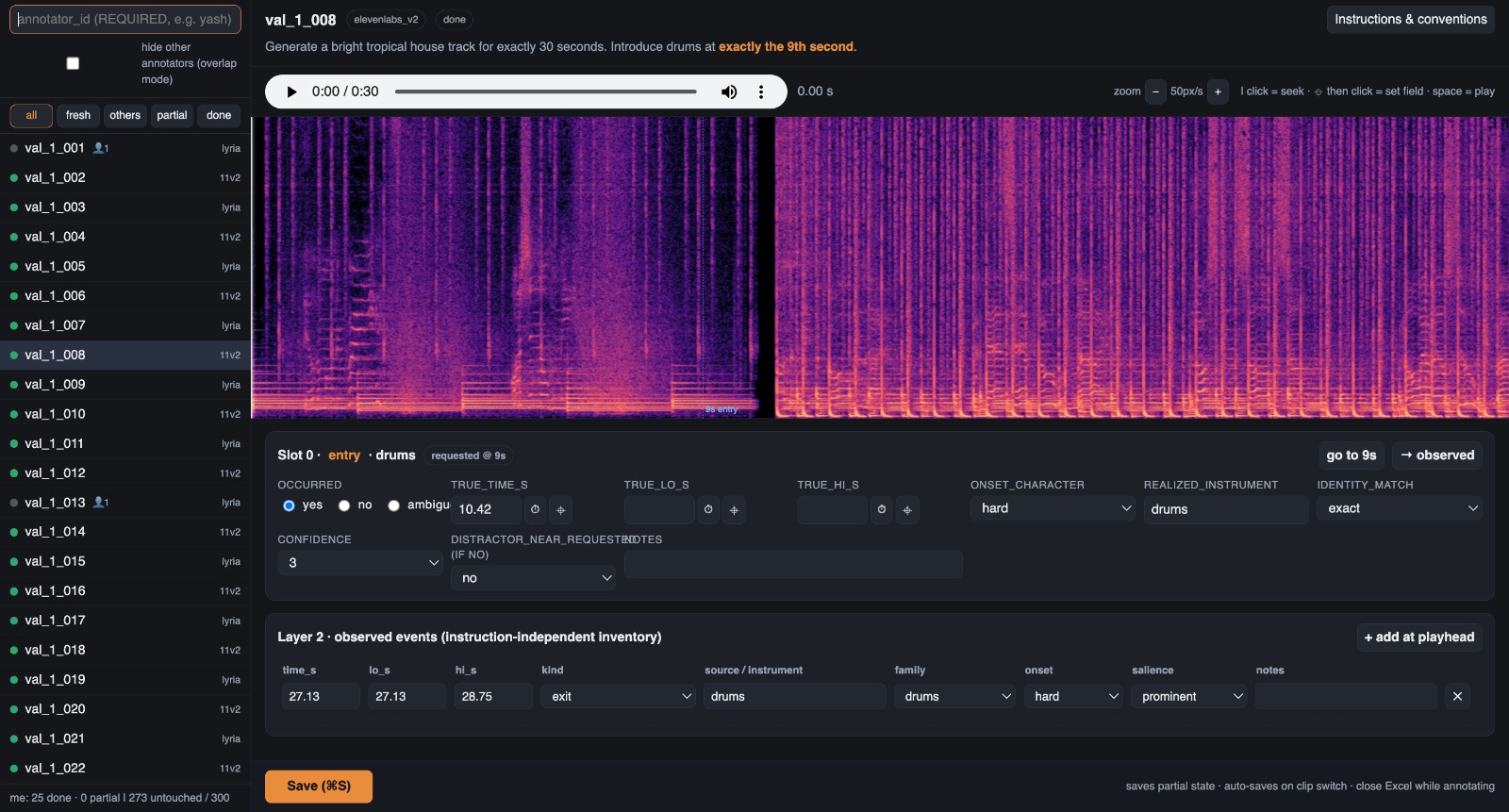Viewport: 1509px width, 812px height.
Task: Set TRUE_HI_S from playhead clock icon
Action: pyautogui.click(x=882, y=509)
